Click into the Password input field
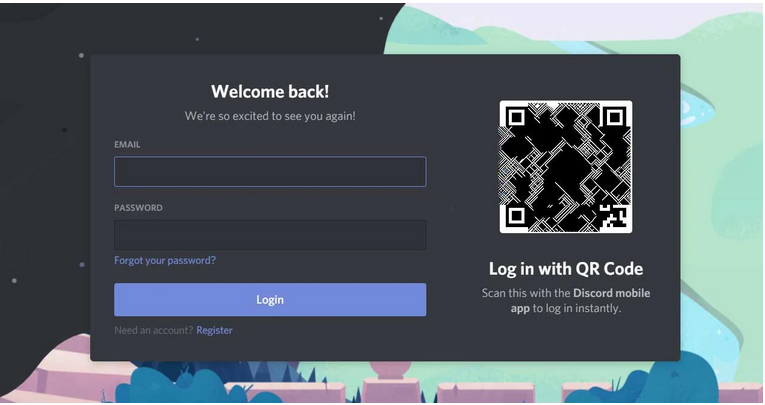765x405 pixels. point(270,235)
